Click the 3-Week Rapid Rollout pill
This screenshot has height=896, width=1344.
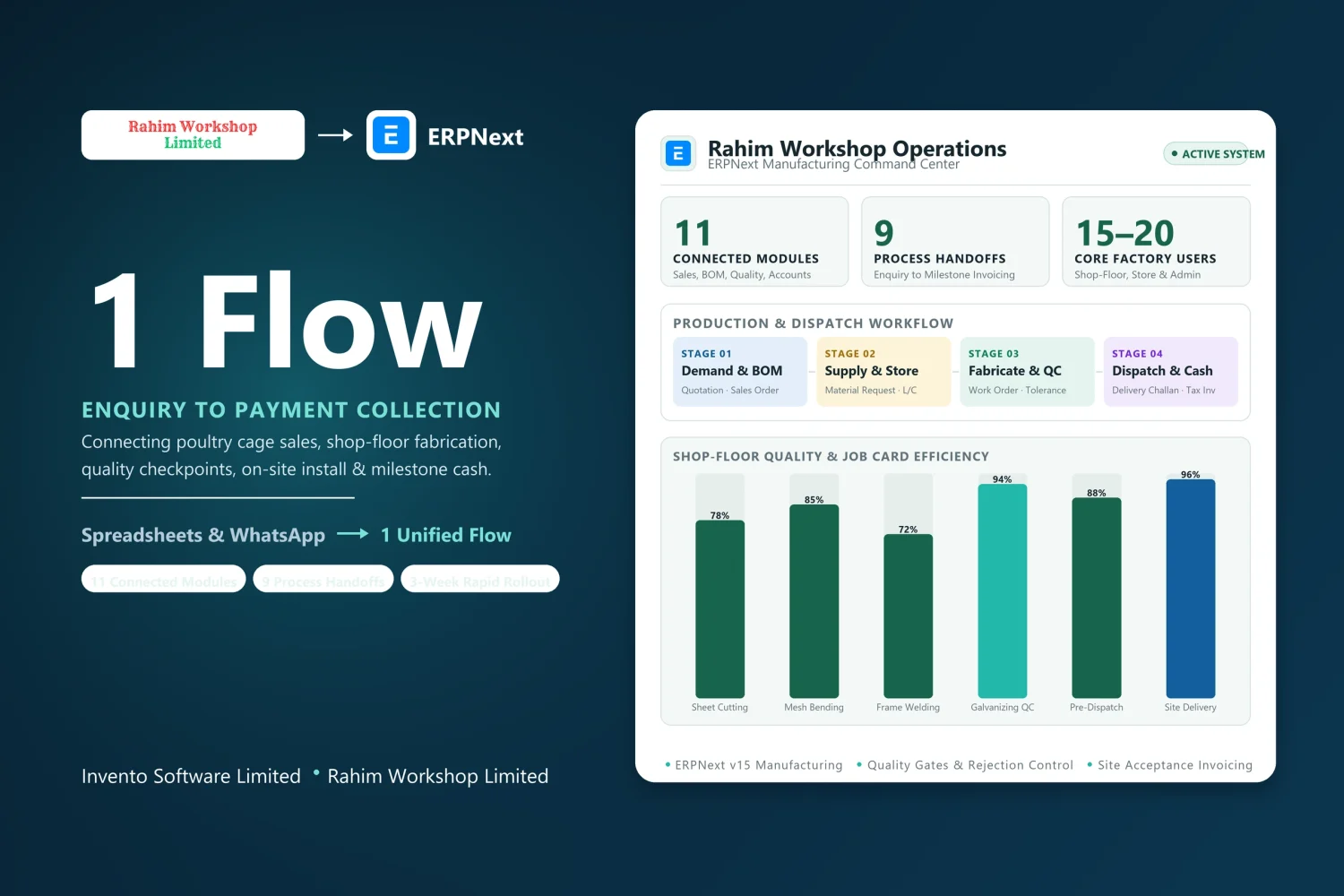pos(480,579)
